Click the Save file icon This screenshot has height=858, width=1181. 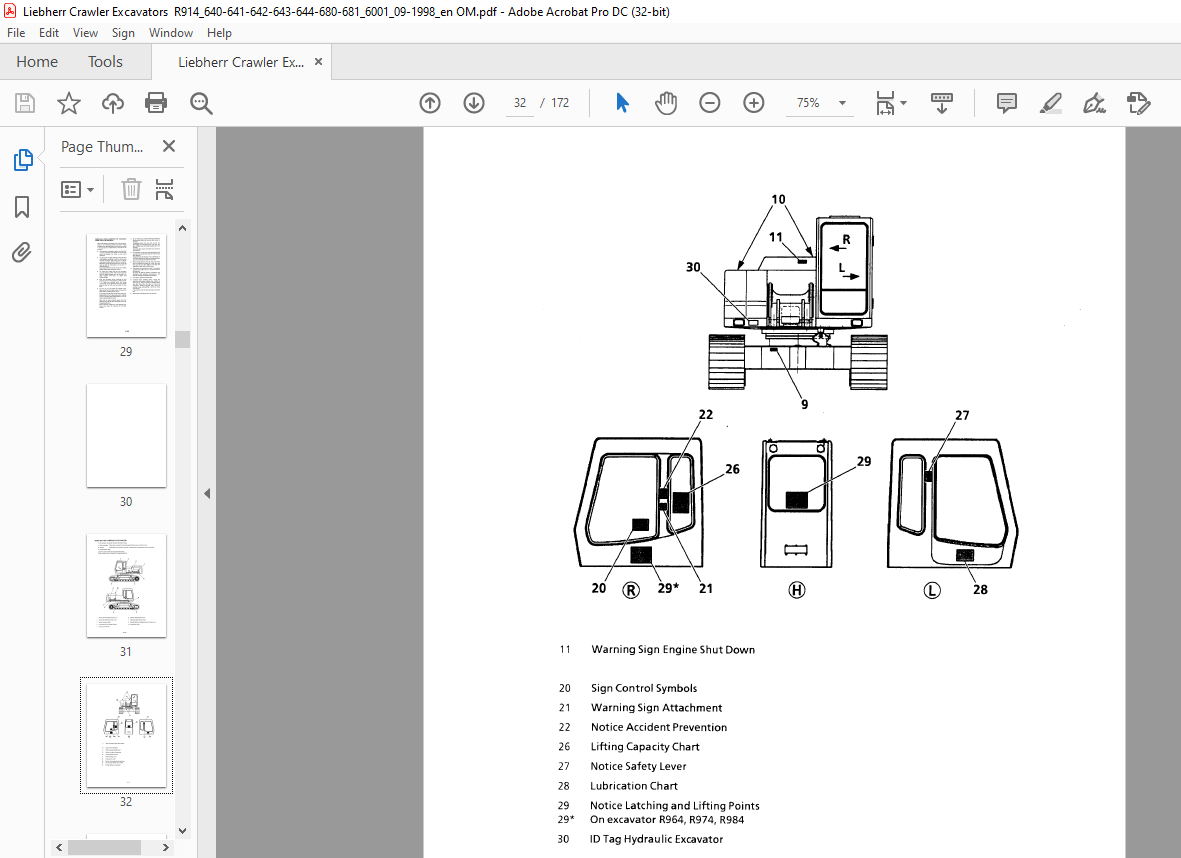click(x=25, y=103)
